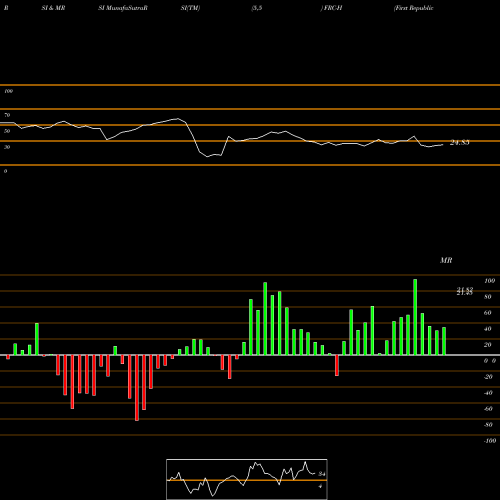Click the MR axis label -20
Image resolution: width=500 pixels, height=500 pixels.
(x=488, y=377)
